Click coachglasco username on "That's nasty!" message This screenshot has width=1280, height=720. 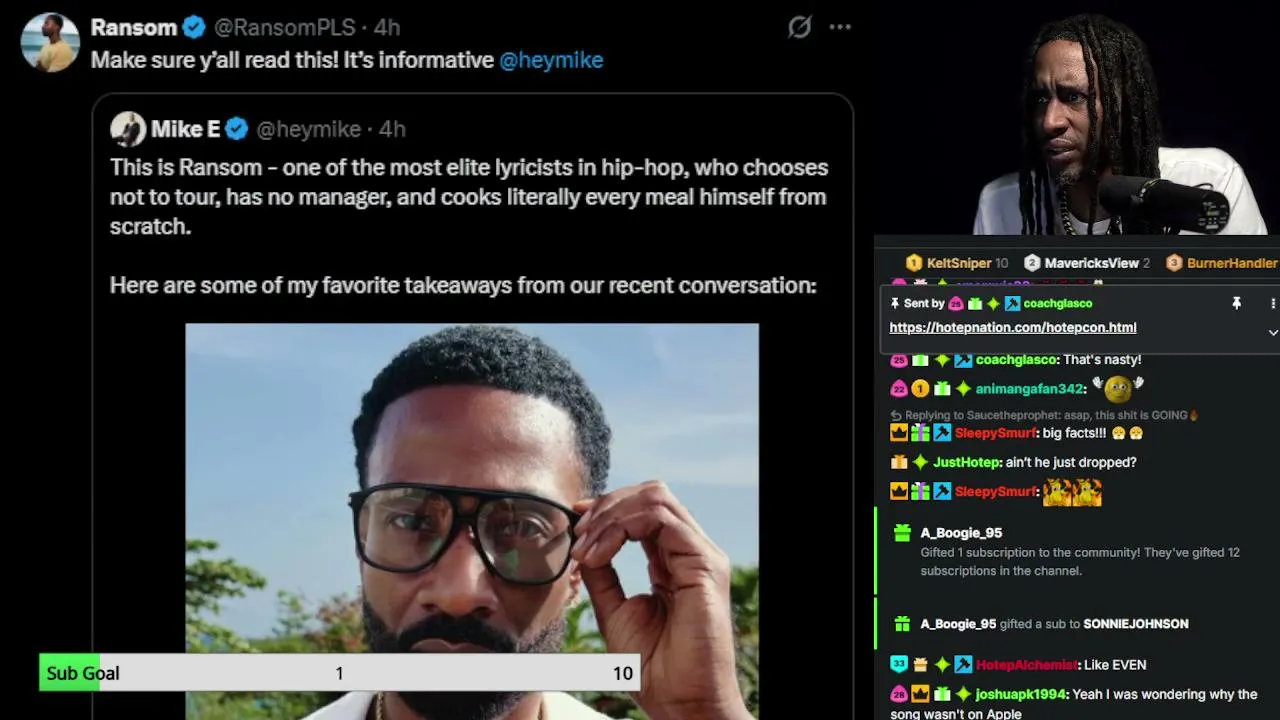click(x=1016, y=360)
